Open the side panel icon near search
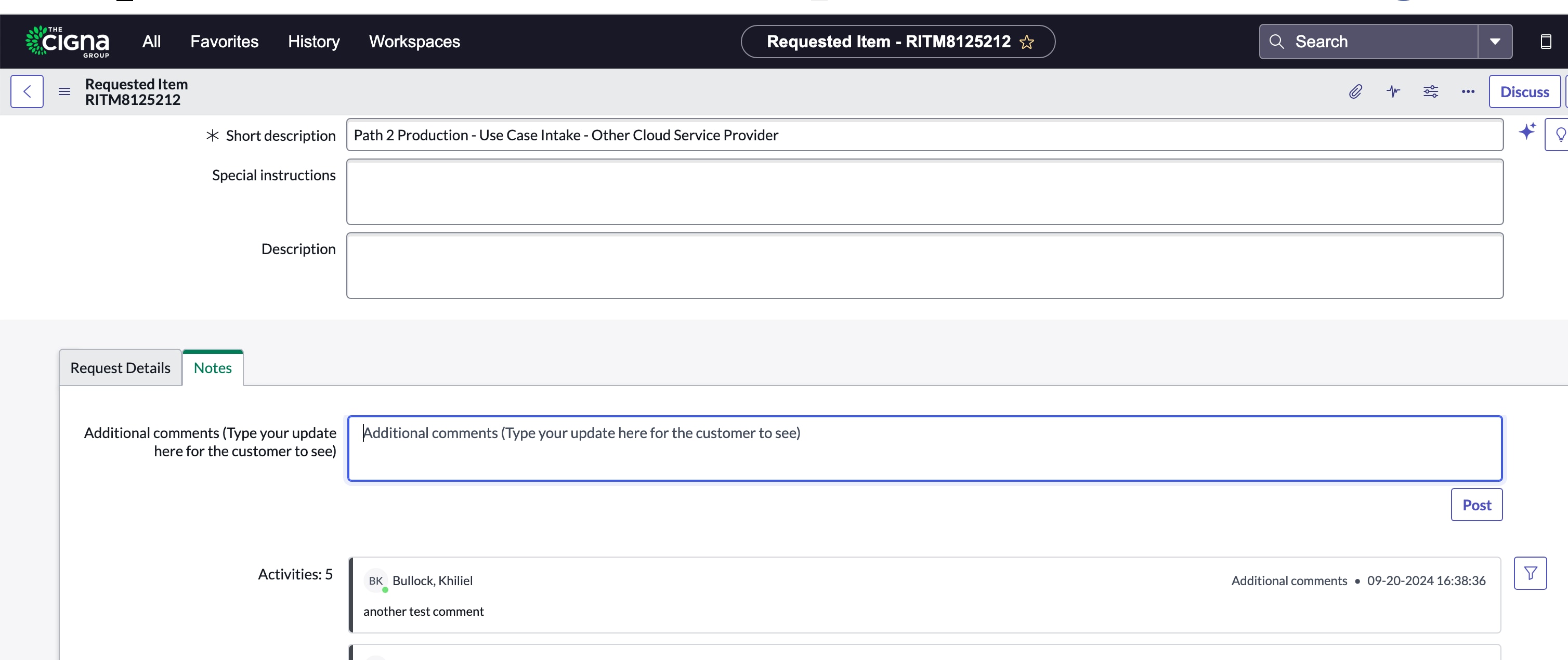The width and height of the screenshot is (1568, 660). pyautogui.click(x=1546, y=42)
